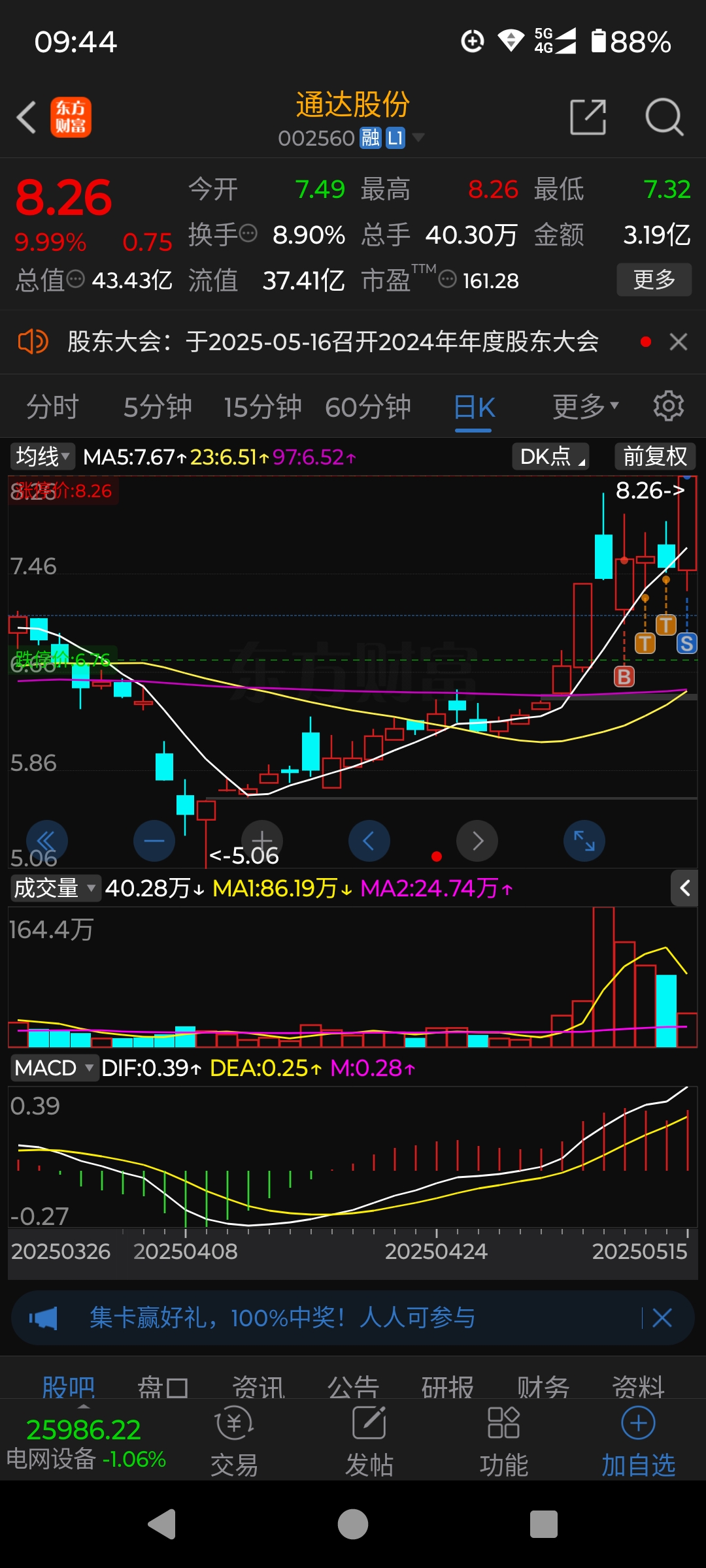Open the 功能 functions menu

click(503, 1442)
